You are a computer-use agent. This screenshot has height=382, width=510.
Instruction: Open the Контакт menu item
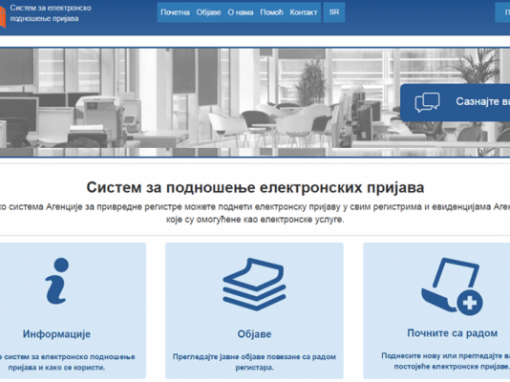[303, 12]
